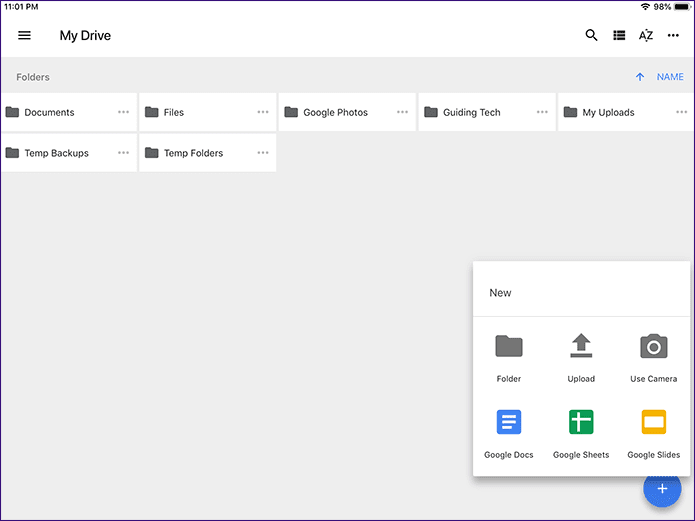Create a new Google Sheets spreadsheet
The image size is (695, 521).
click(x=581, y=434)
